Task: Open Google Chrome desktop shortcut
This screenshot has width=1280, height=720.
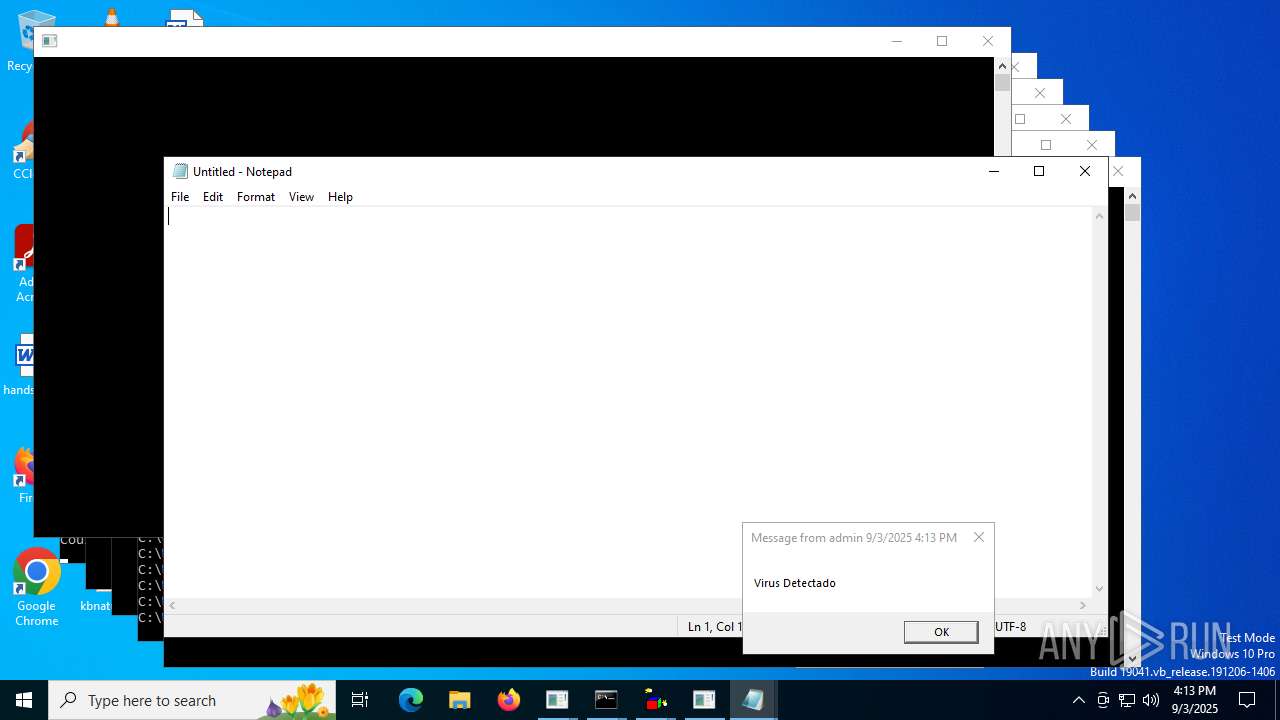Action: pos(36,588)
